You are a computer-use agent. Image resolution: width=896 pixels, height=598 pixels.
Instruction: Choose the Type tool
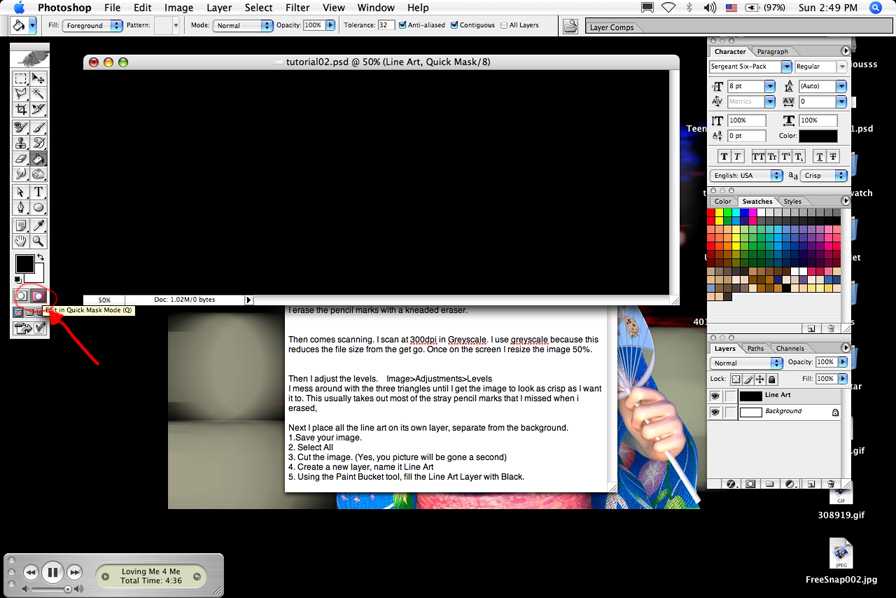[38, 192]
